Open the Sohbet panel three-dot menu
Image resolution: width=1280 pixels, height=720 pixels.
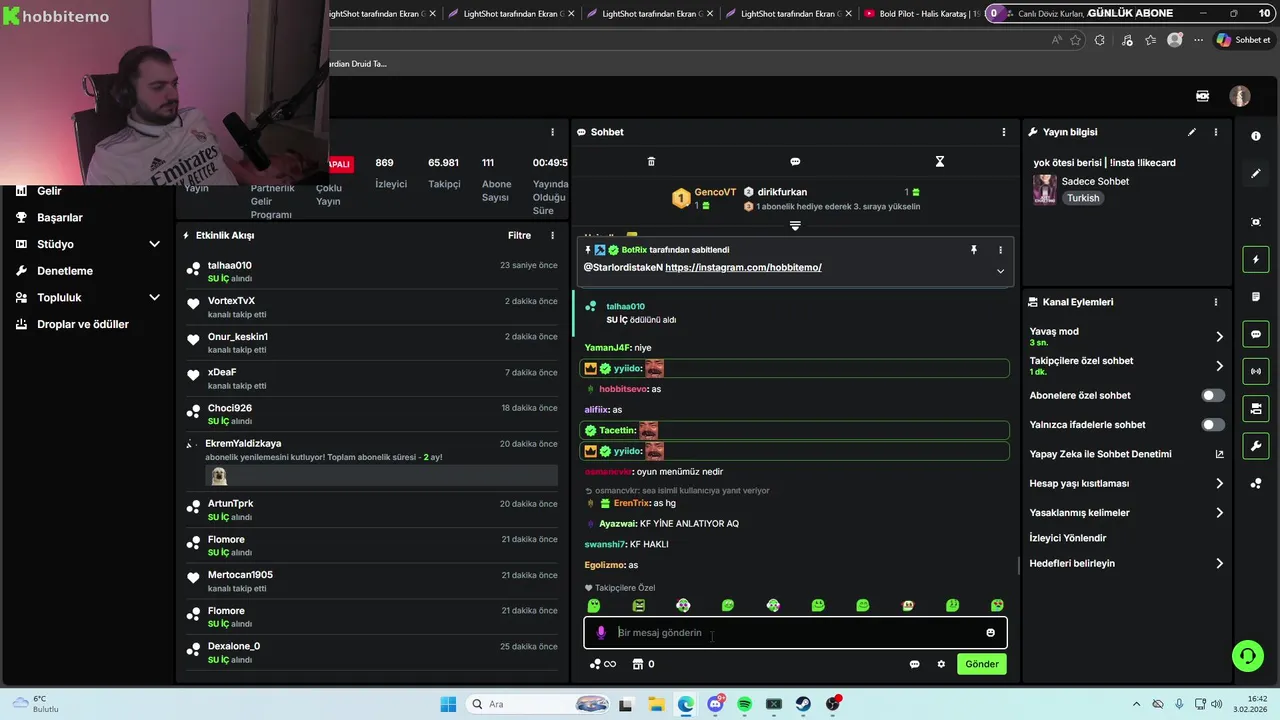[1004, 132]
